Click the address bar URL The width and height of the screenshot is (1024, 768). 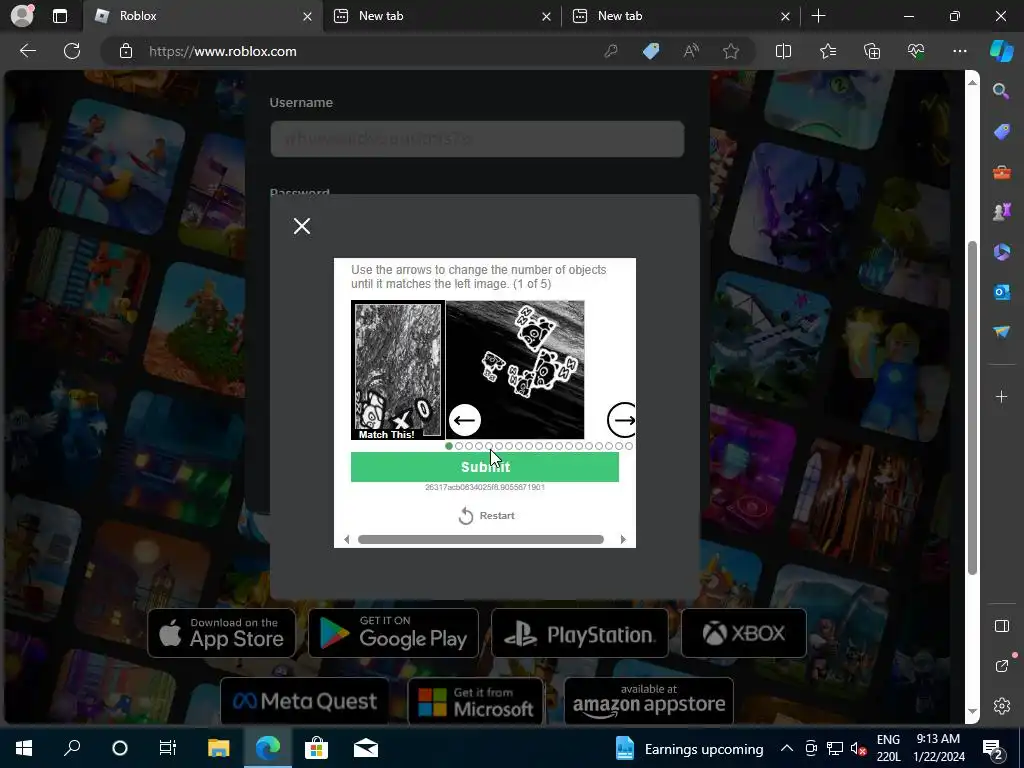pos(222,51)
